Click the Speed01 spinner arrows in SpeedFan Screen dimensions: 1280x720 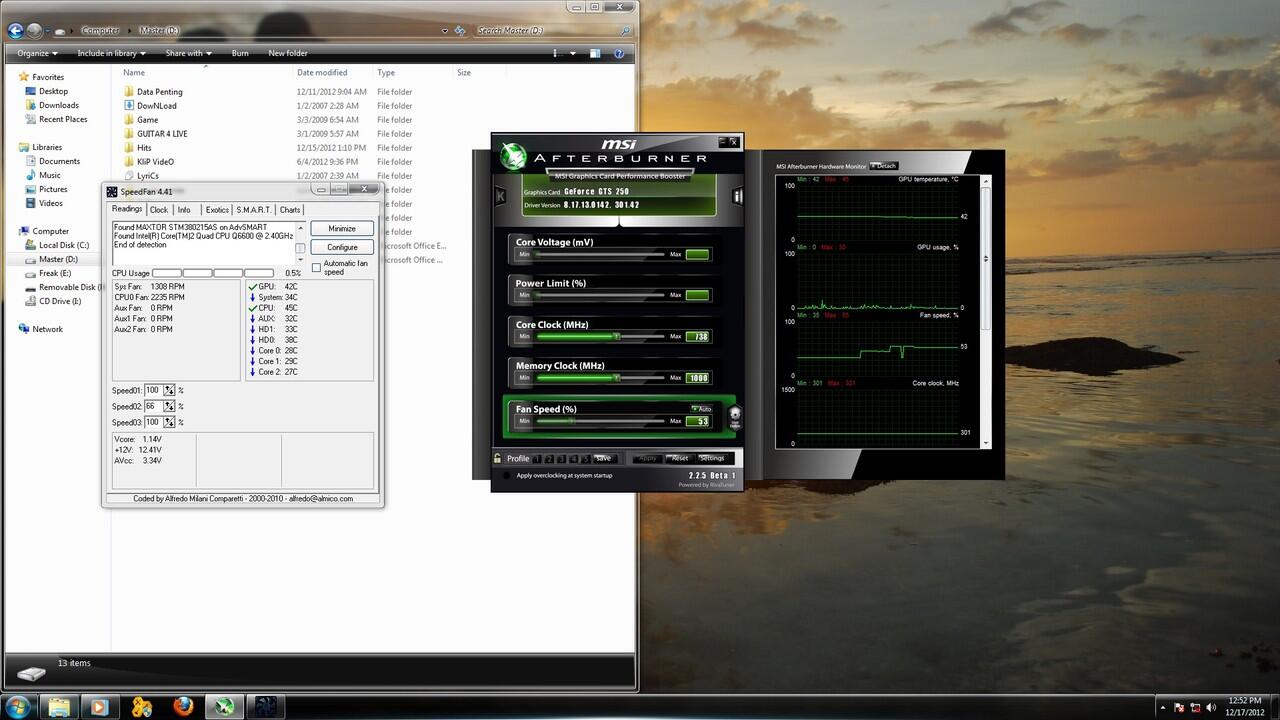point(169,390)
